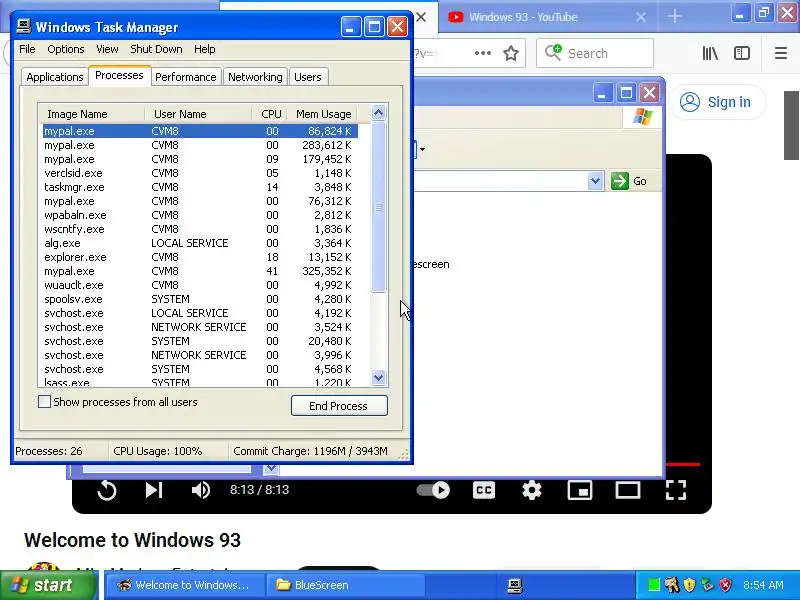Select mypal.exe using 283,612 K
800x600 pixels.
click(200, 145)
